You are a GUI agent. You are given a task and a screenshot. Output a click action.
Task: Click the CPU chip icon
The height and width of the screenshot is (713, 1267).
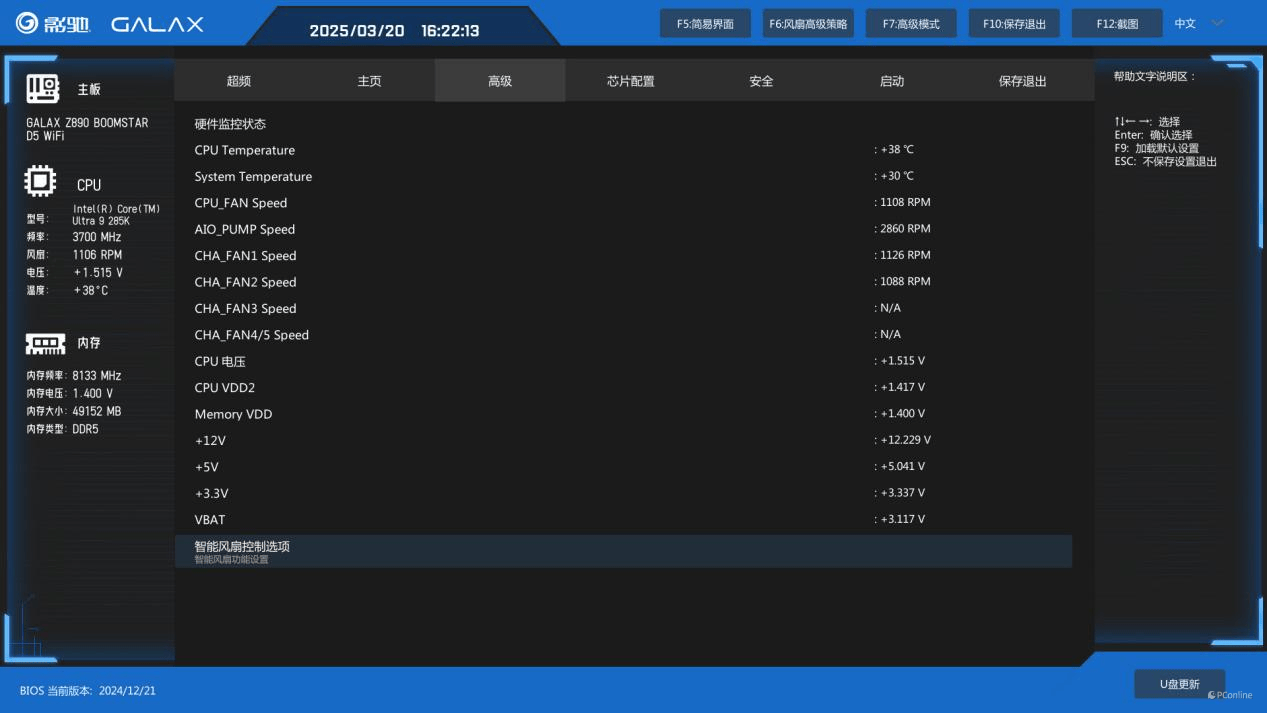(40, 183)
